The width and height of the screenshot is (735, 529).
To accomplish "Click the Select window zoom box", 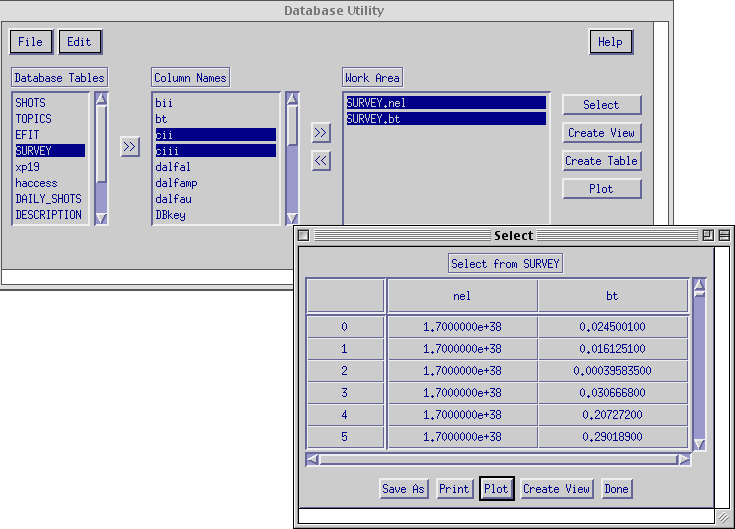I will coord(707,235).
